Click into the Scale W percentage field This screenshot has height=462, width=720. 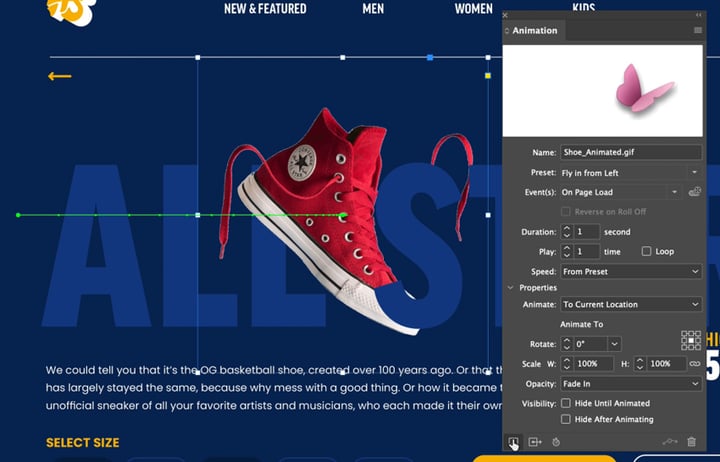[x=593, y=364]
